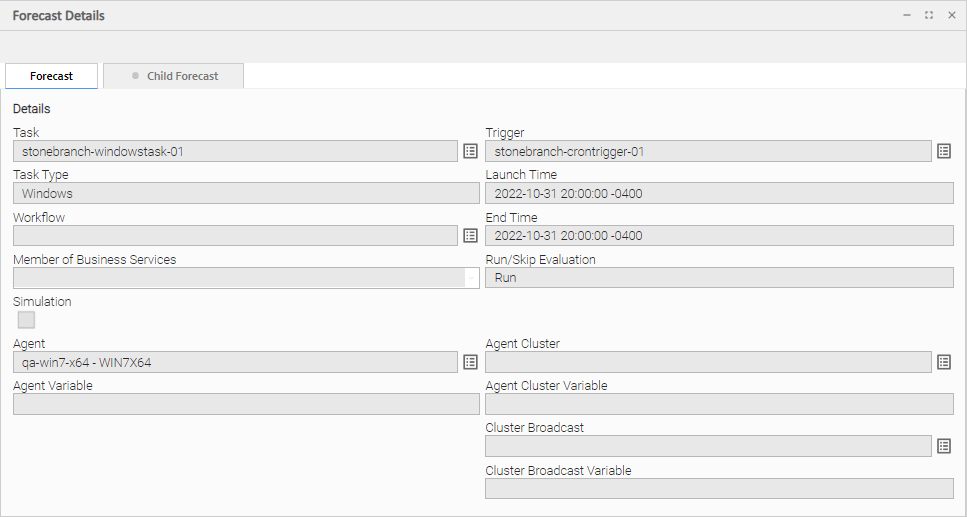Expand the Member of Business Services dropdown
967x517 pixels.
[x=471, y=278]
